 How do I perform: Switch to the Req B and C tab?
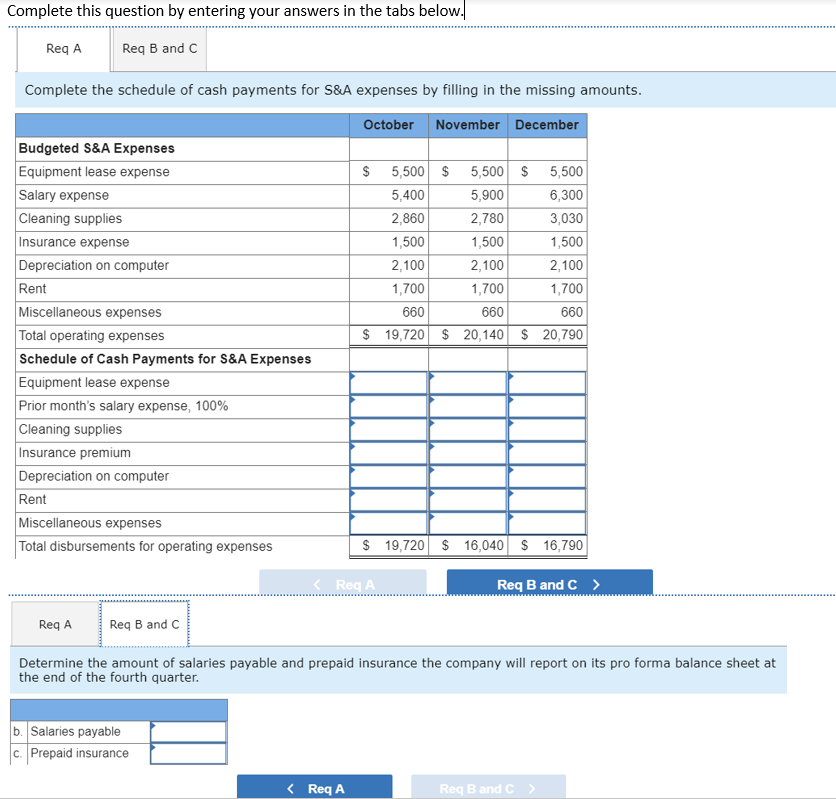point(158,48)
